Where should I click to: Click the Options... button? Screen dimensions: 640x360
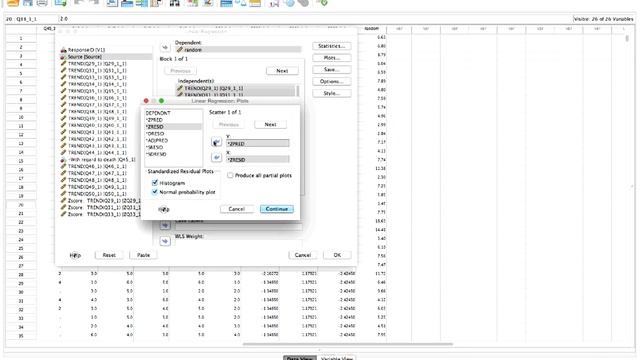tap(332, 82)
